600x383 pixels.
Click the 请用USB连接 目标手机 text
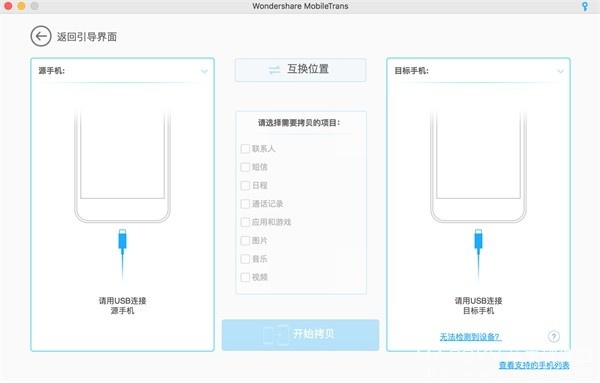click(x=478, y=305)
